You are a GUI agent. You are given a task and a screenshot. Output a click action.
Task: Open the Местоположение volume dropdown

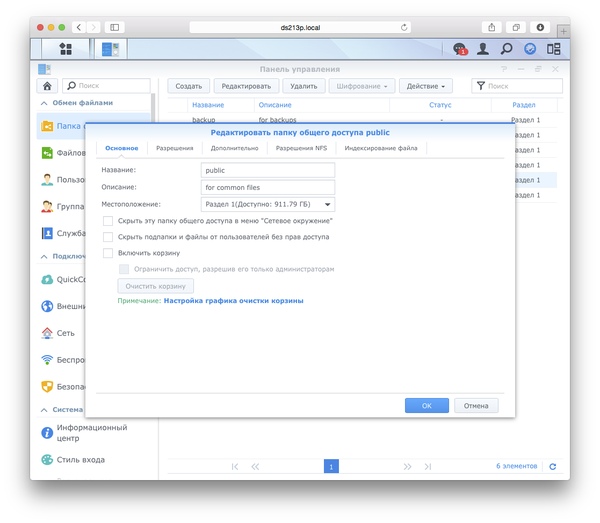coord(268,204)
